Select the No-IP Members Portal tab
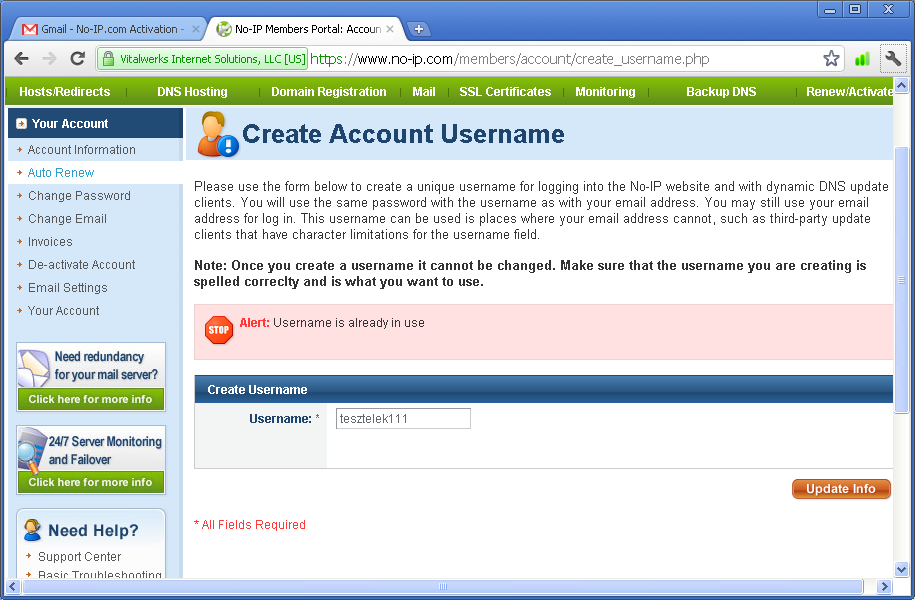Viewport: 915px width, 600px height. tap(306, 29)
